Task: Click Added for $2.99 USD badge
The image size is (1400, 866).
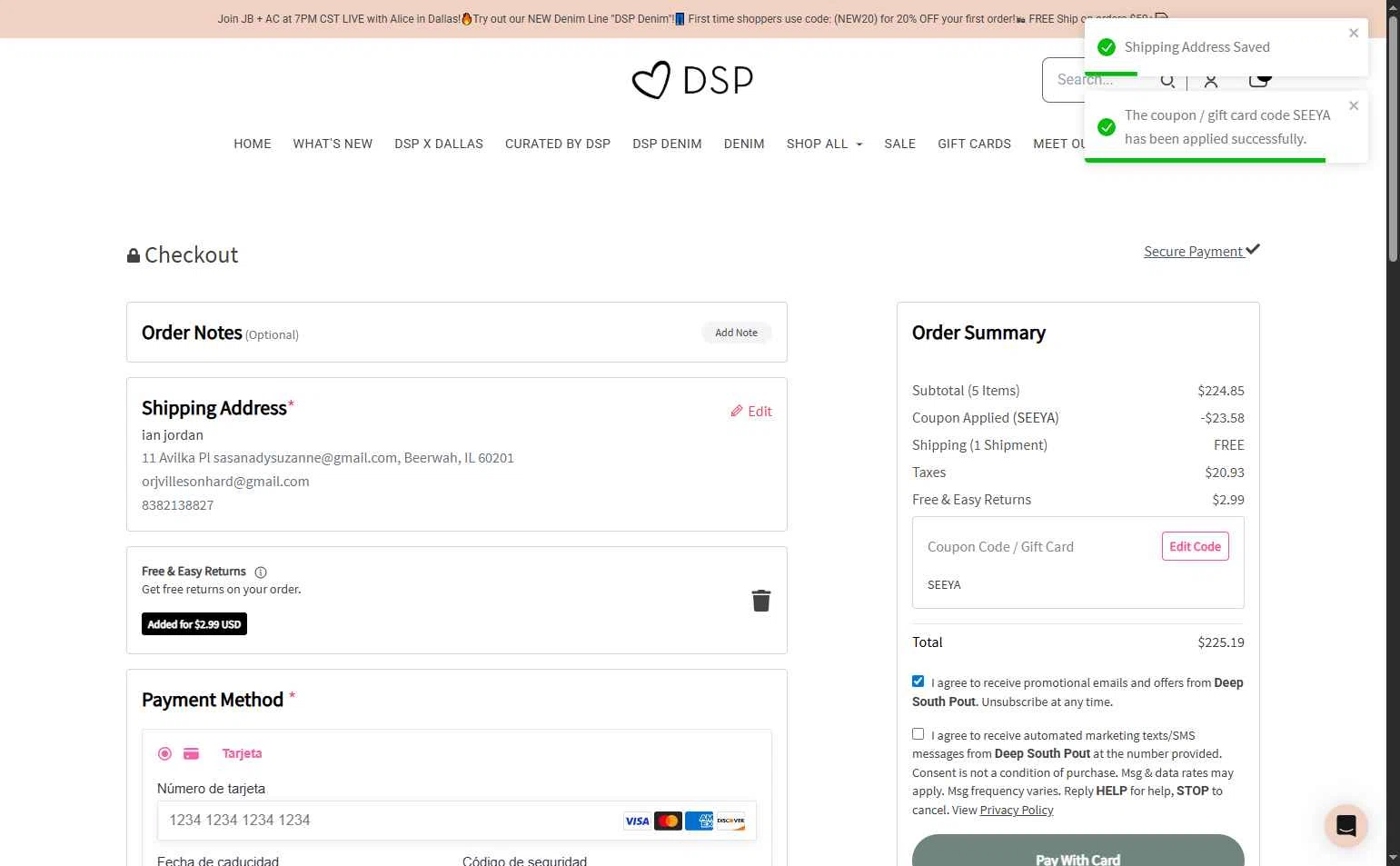Action: click(194, 624)
